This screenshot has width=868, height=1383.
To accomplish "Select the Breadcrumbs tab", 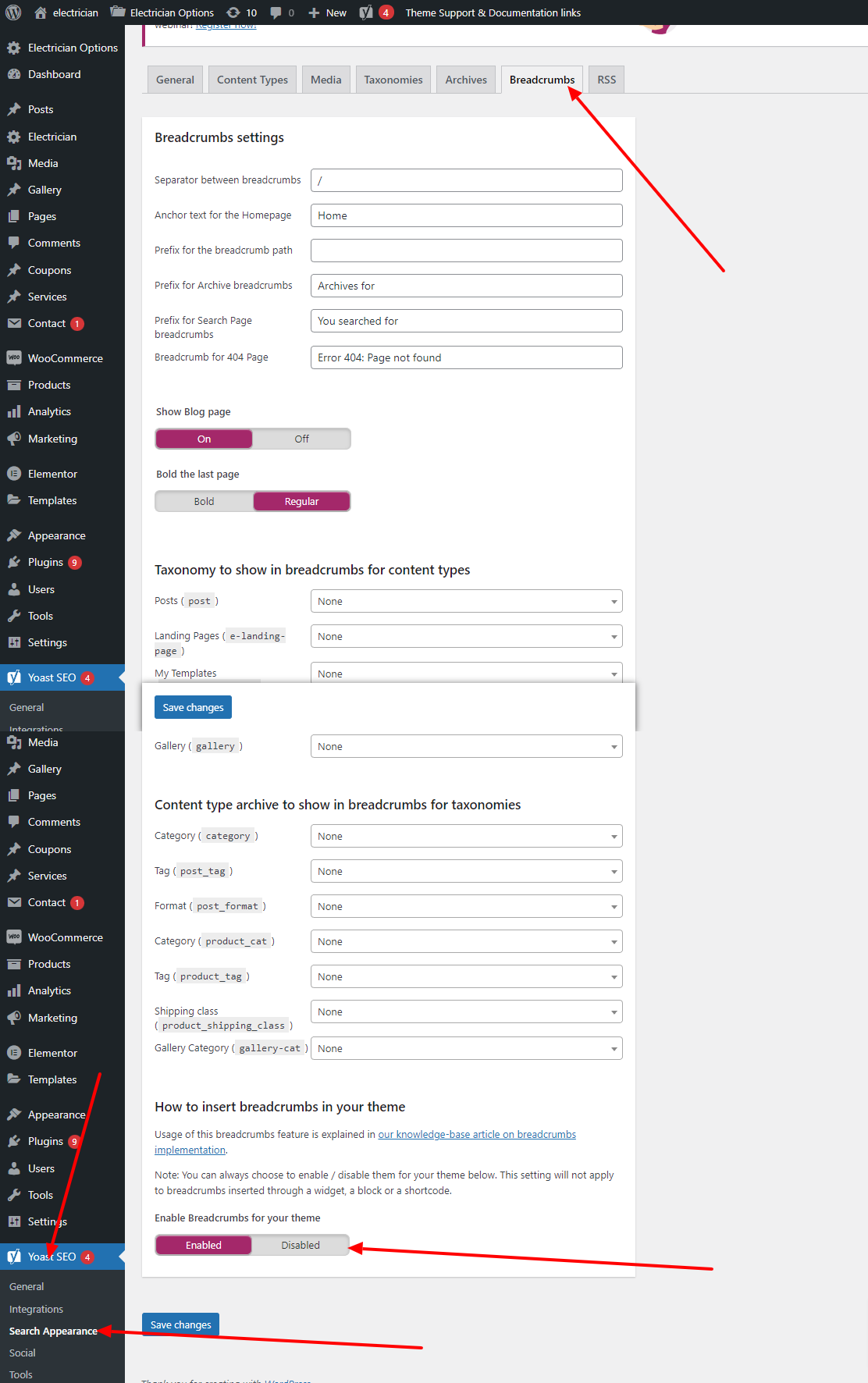I will click(x=542, y=80).
